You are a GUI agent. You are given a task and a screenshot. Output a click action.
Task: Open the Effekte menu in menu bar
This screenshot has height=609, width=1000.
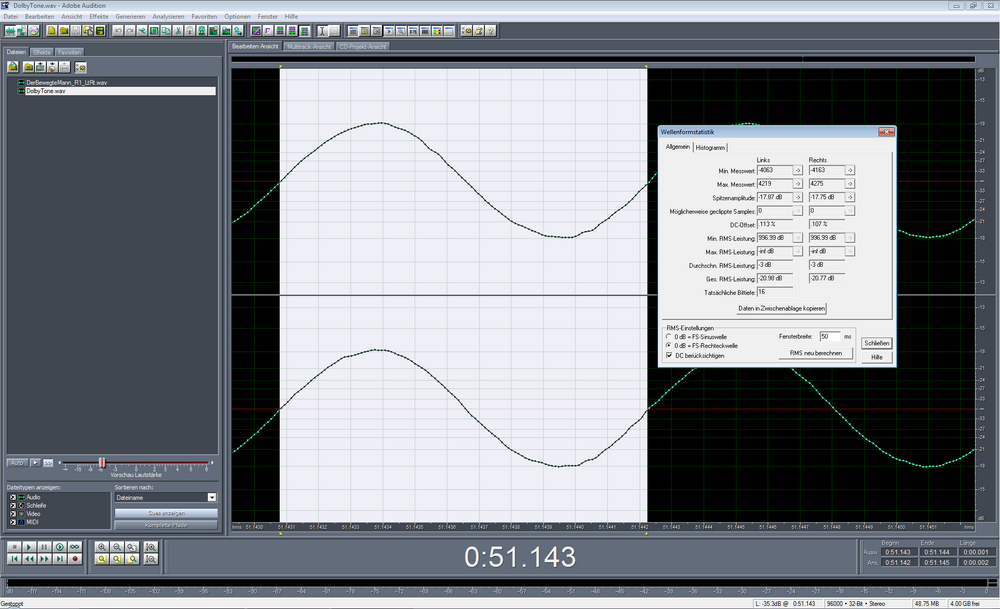point(98,17)
